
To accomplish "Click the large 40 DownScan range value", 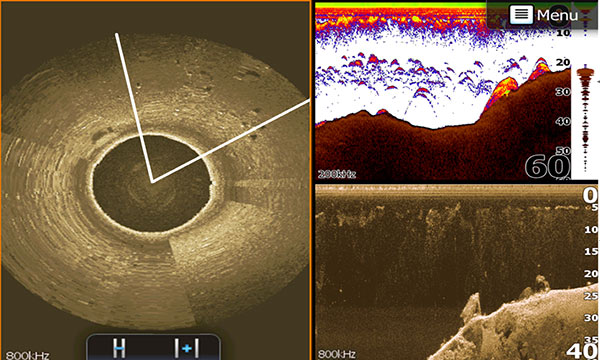I will (x=582, y=351).
